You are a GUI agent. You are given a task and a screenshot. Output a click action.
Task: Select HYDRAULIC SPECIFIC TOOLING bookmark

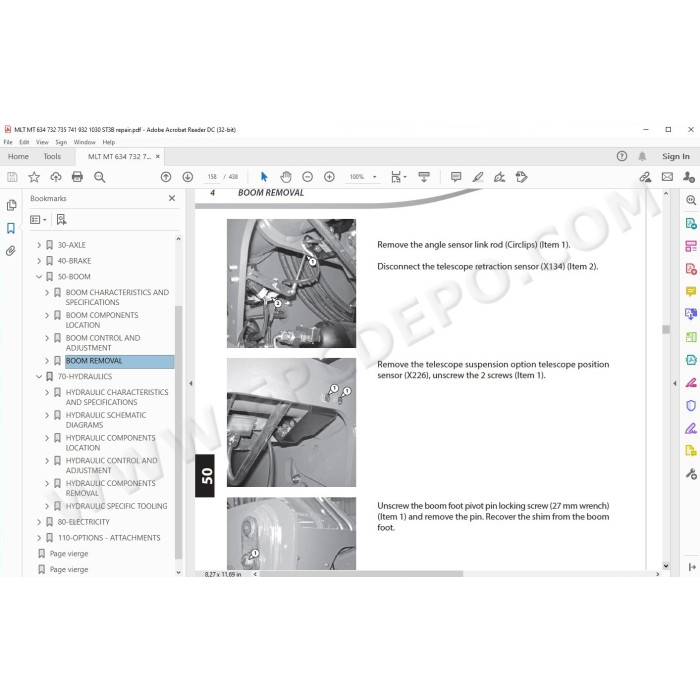116,506
